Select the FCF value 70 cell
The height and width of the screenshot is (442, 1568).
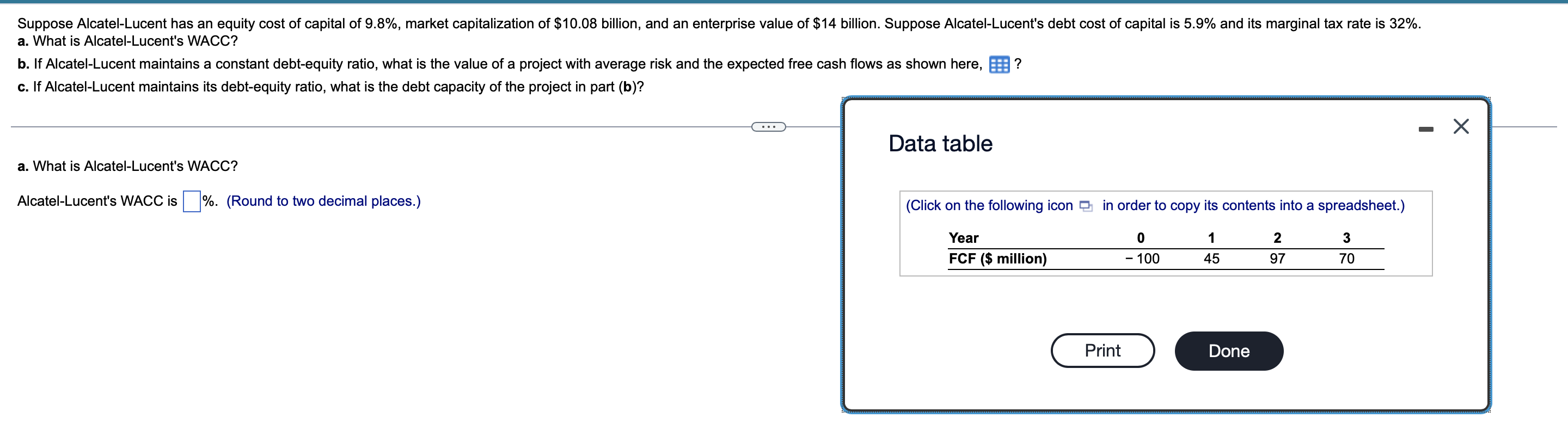coord(1346,259)
